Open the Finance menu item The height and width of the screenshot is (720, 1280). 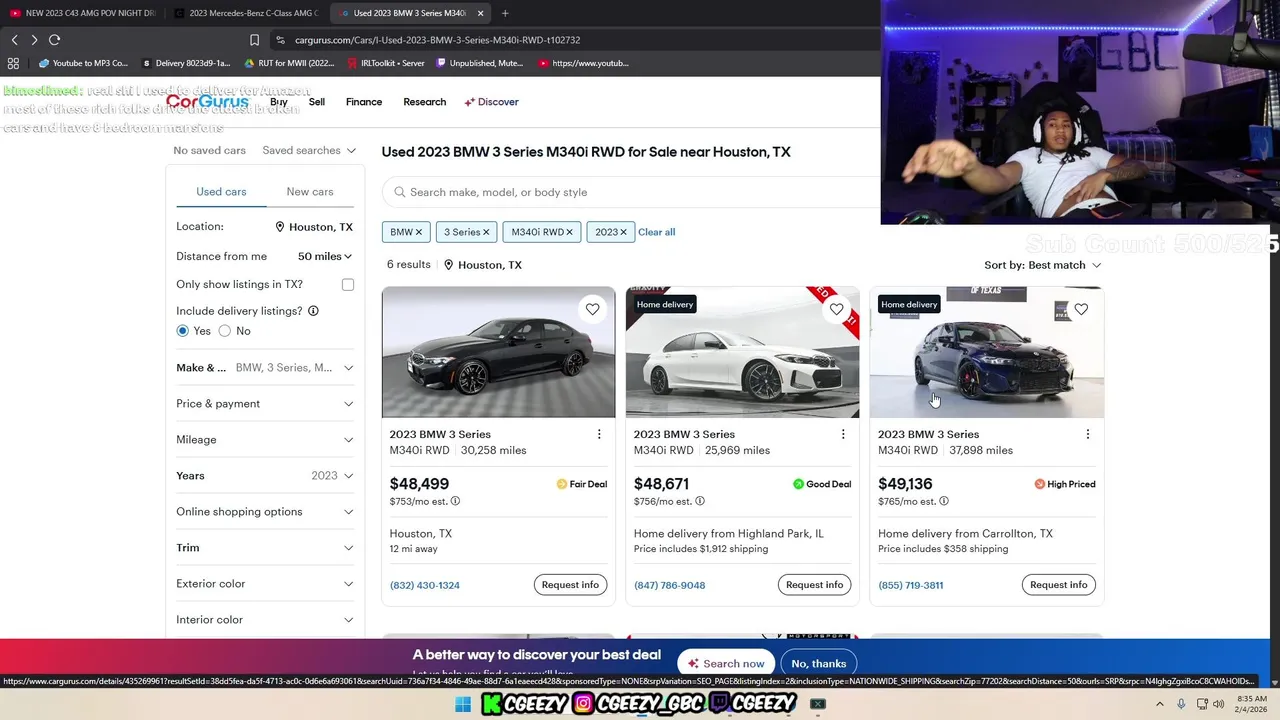[364, 102]
